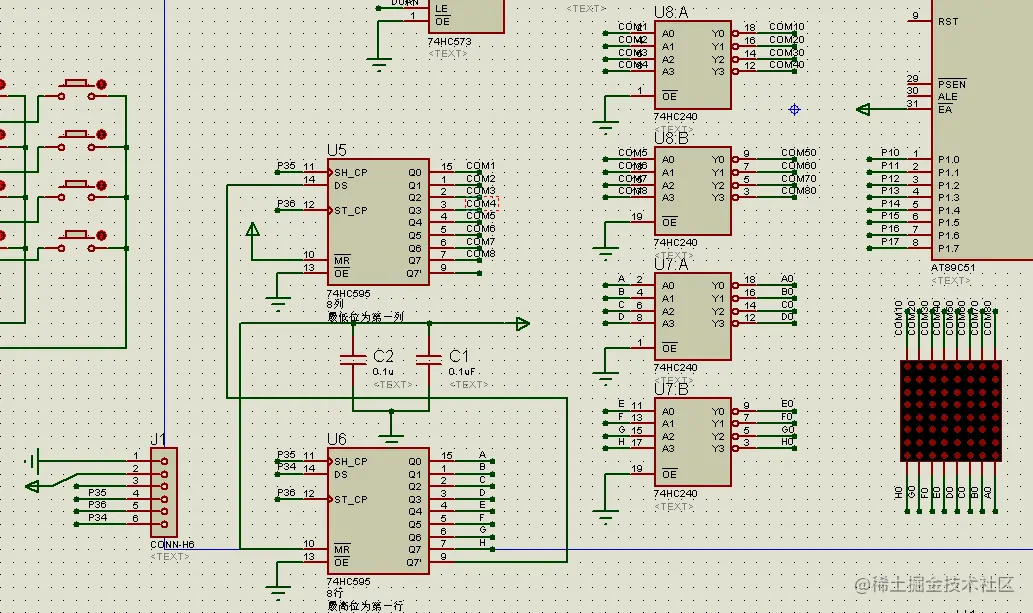Select the ground symbol under U6 OE pin
1033x613 pixels.
pyautogui.click(x=277, y=592)
